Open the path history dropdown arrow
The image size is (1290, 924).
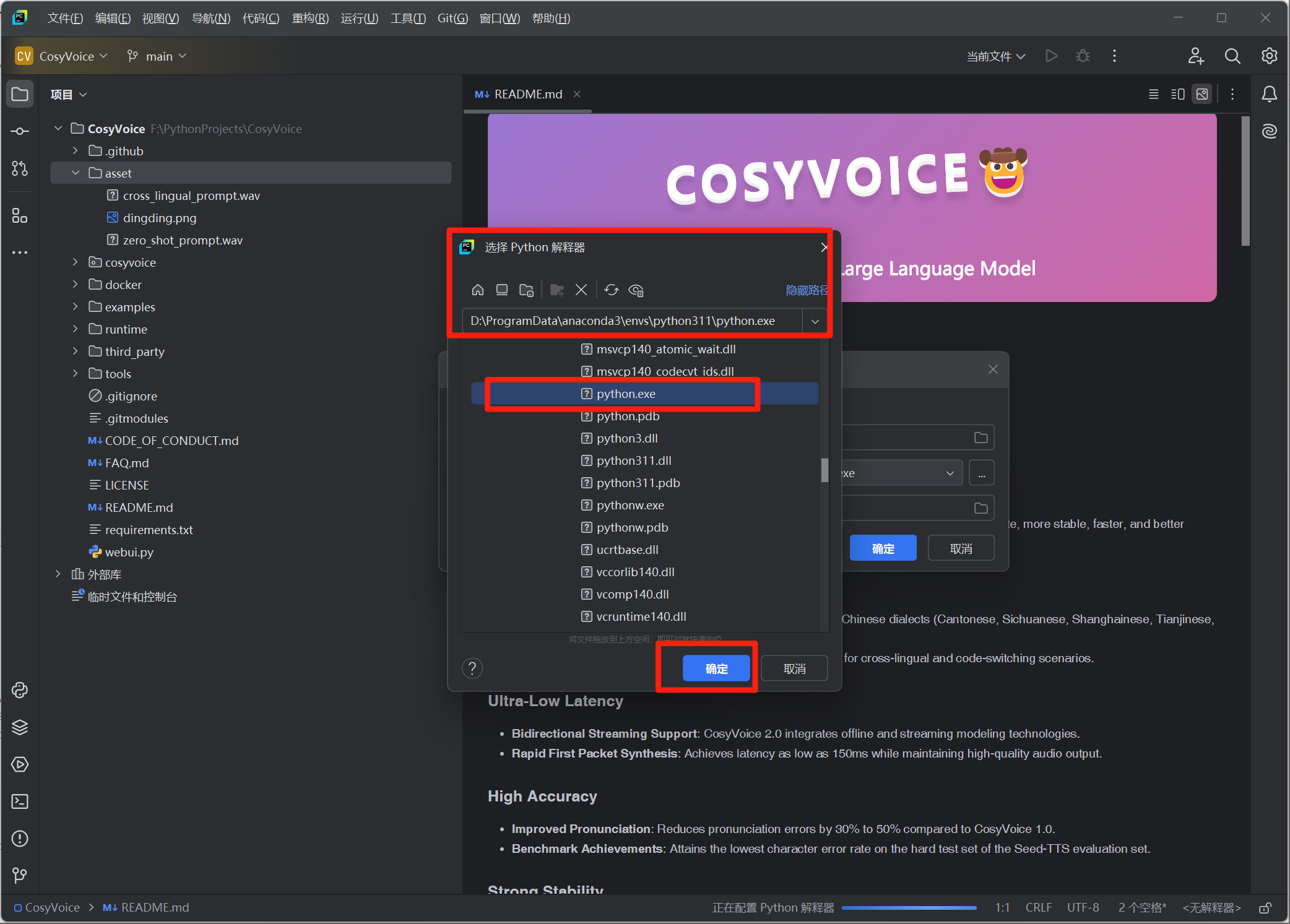(815, 321)
